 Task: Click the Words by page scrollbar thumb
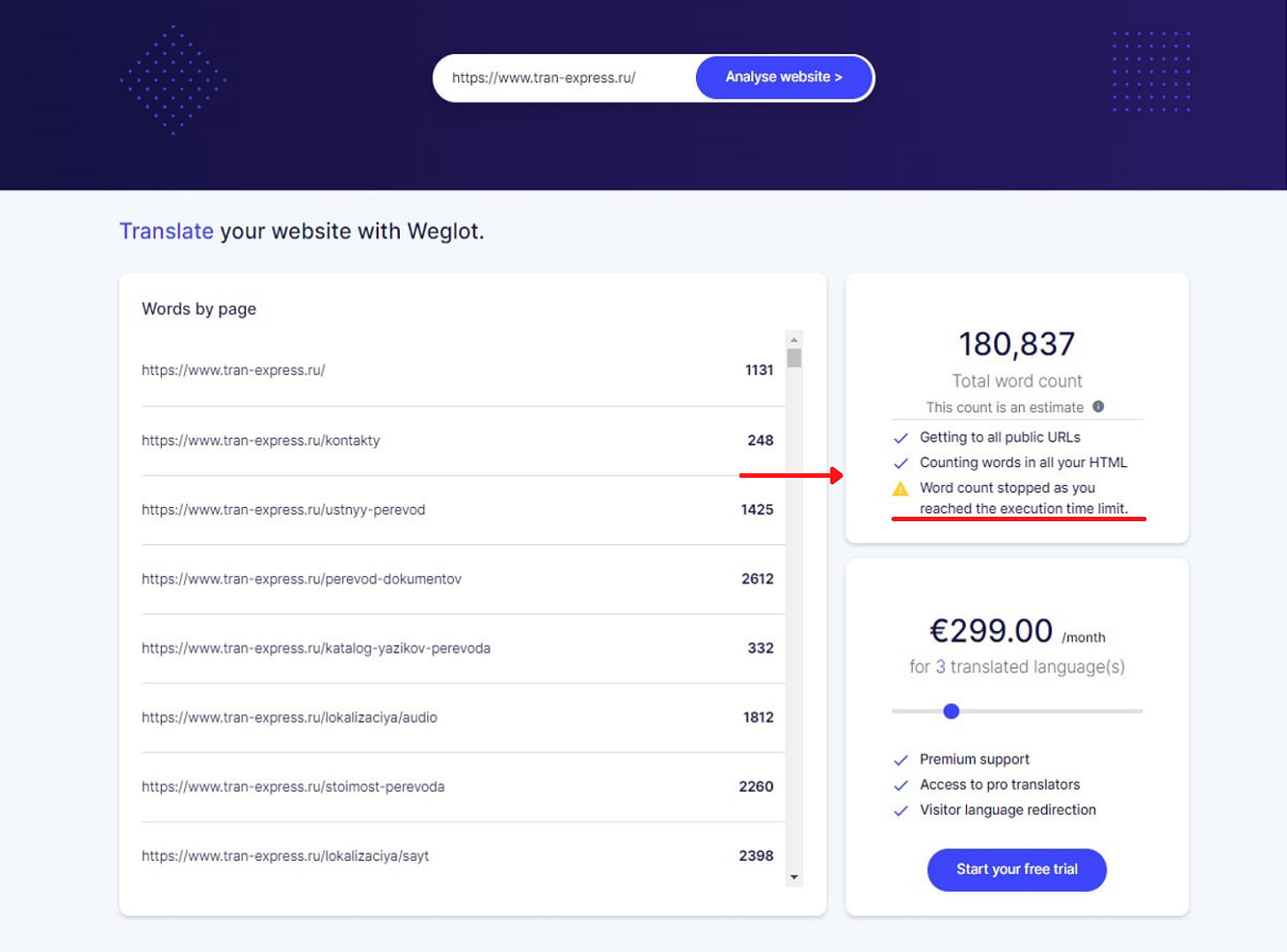click(x=793, y=358)
